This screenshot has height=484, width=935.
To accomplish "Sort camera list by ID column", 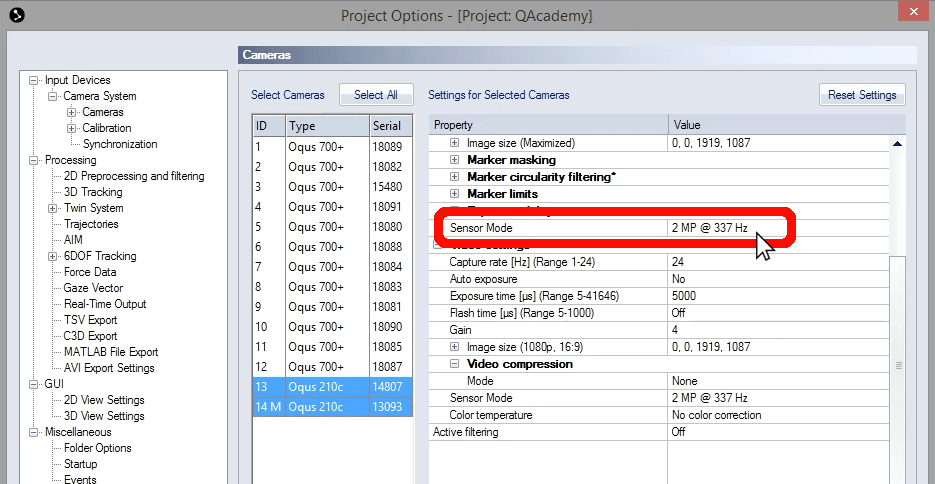I will click(269, 126).
